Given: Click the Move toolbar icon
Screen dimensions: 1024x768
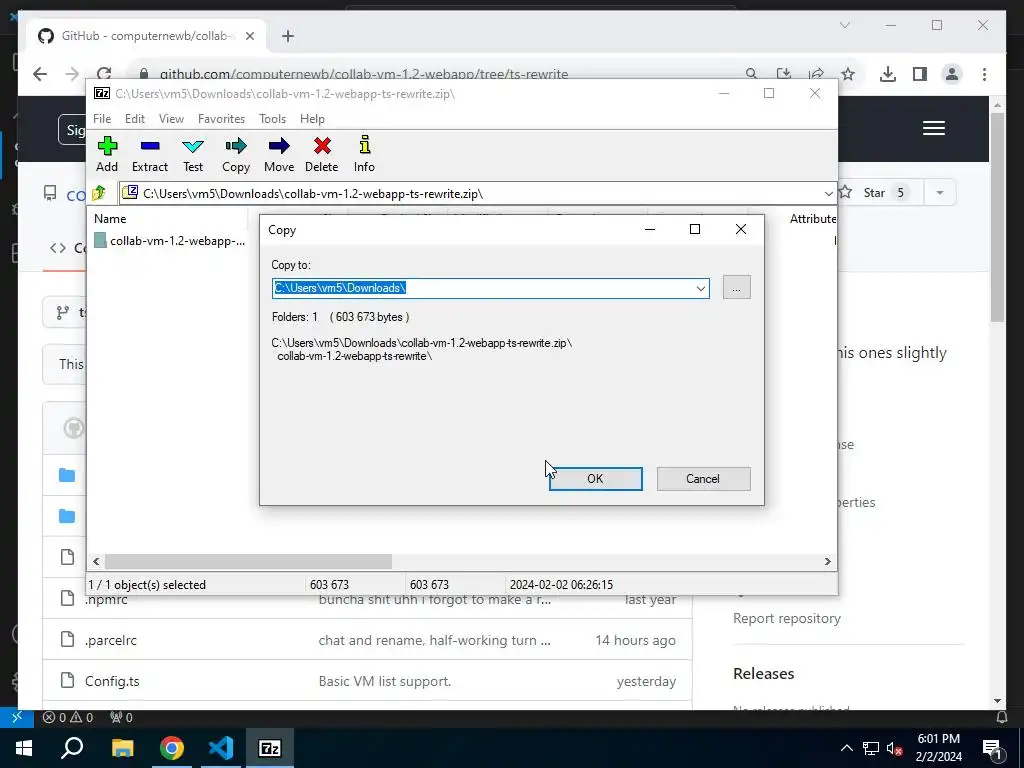Looking at the screenshot, I should tap(279, 154).
